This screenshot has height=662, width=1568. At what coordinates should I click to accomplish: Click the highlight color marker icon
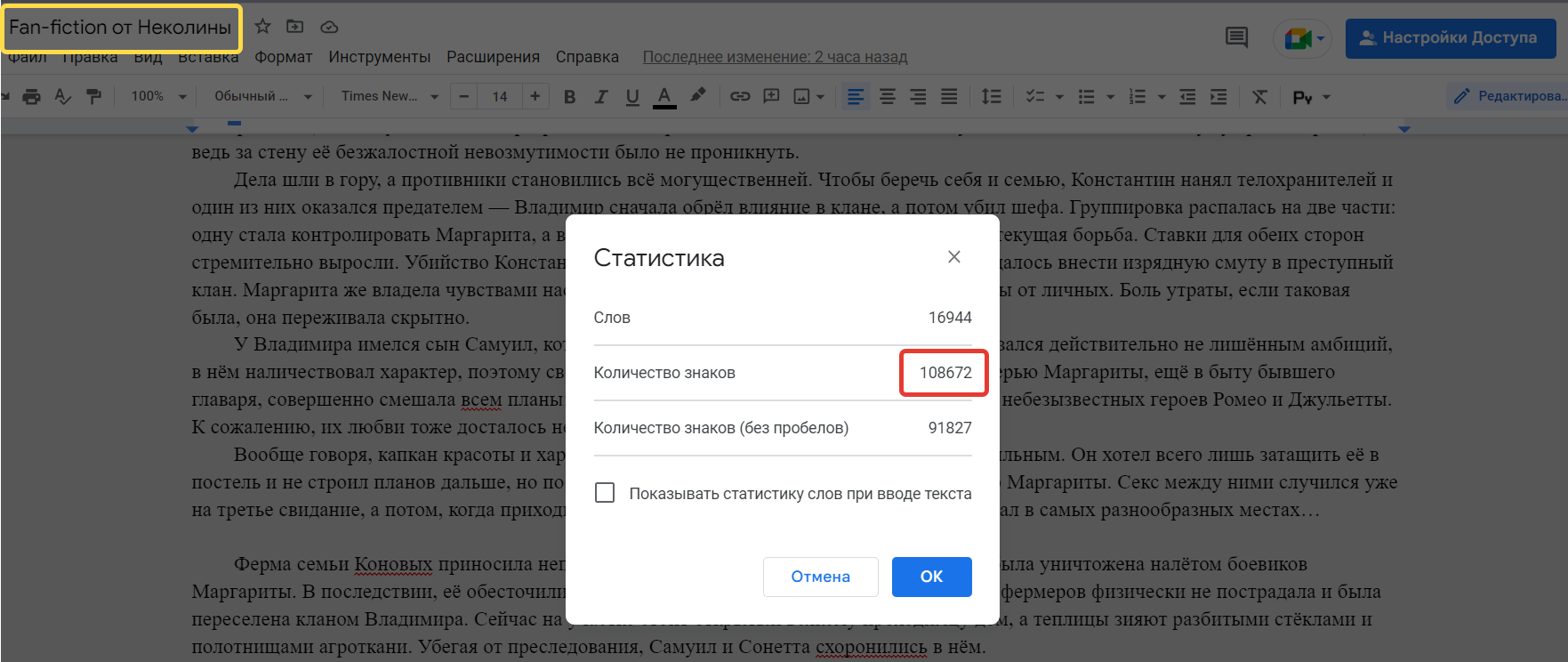tap(698, 96)
